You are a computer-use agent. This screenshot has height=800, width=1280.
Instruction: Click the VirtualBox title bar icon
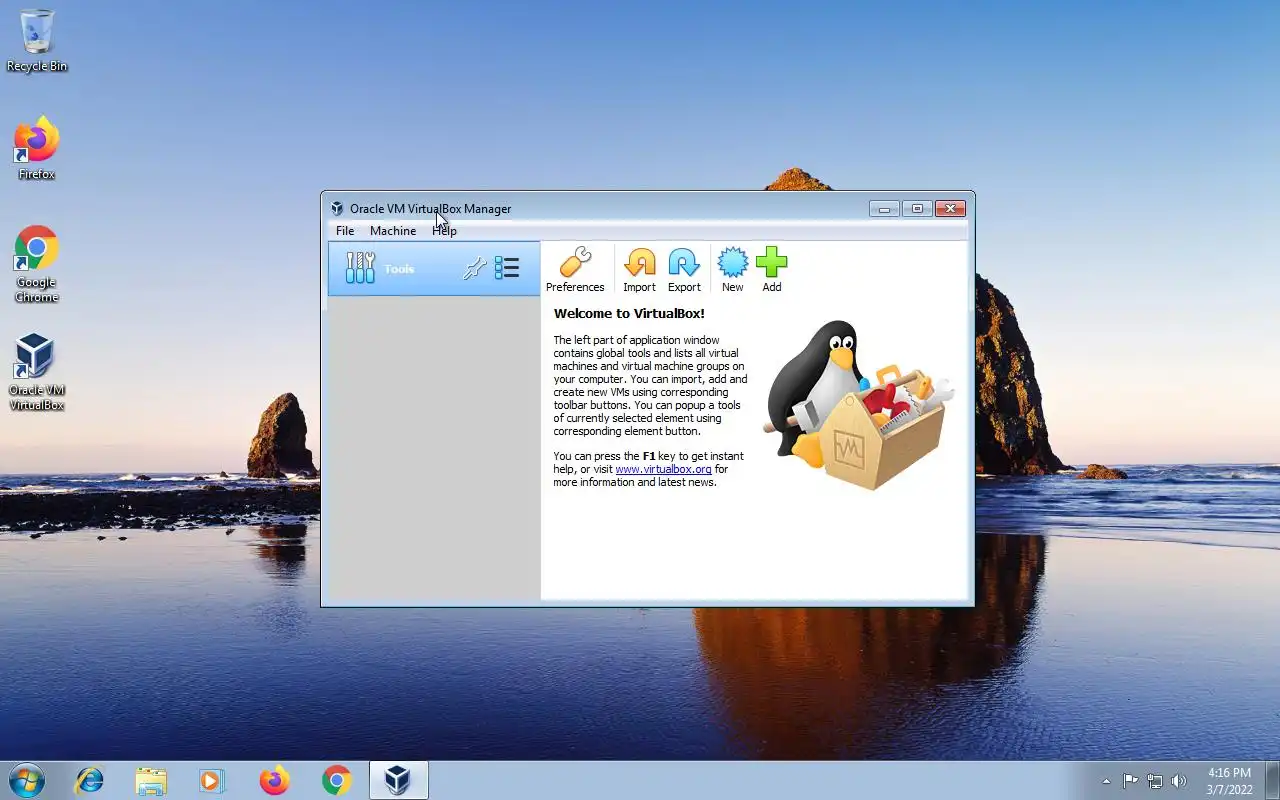pos(337,208)
